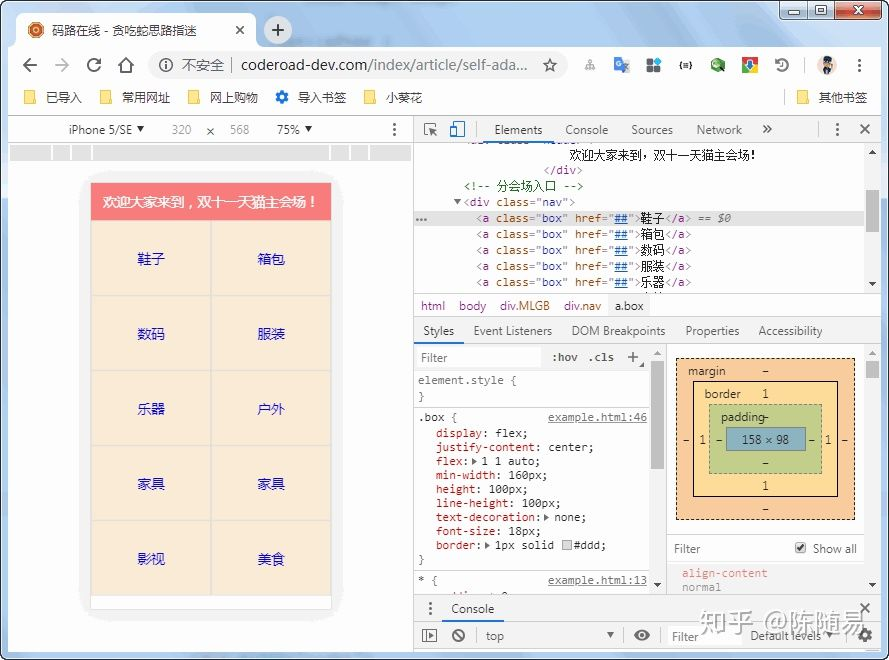This screenshot has width=889, height=660.
Task: Toggle the .cls class editor
Action: [601, 357]
